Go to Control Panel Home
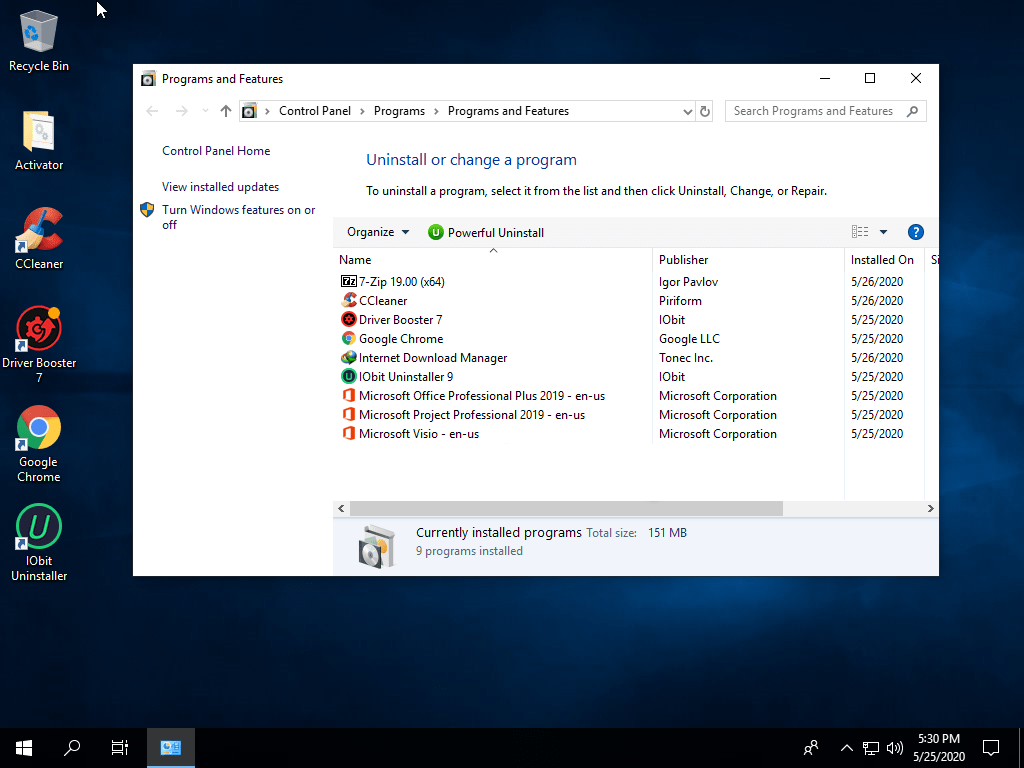 click(x=216, y=151)
